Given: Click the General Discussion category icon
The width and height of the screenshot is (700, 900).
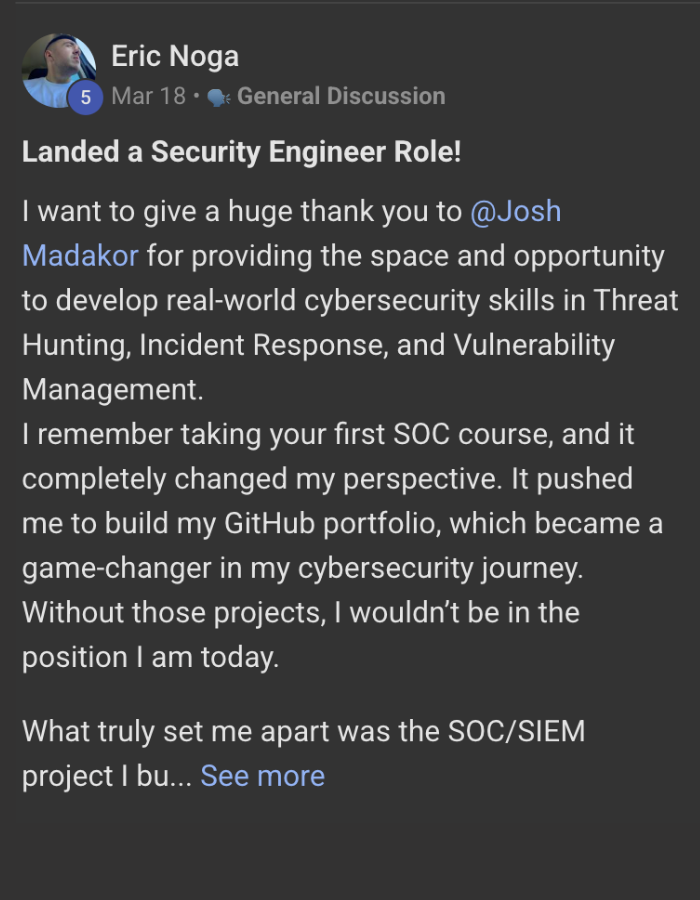Looking at the screenshot, I should click(219, 97).
